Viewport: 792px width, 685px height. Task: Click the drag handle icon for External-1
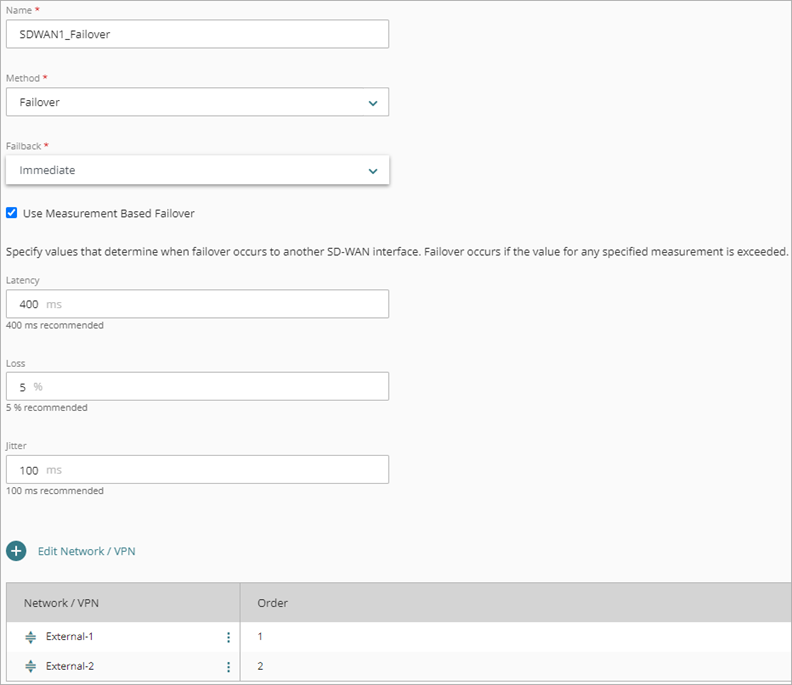(x=30, y=637)
